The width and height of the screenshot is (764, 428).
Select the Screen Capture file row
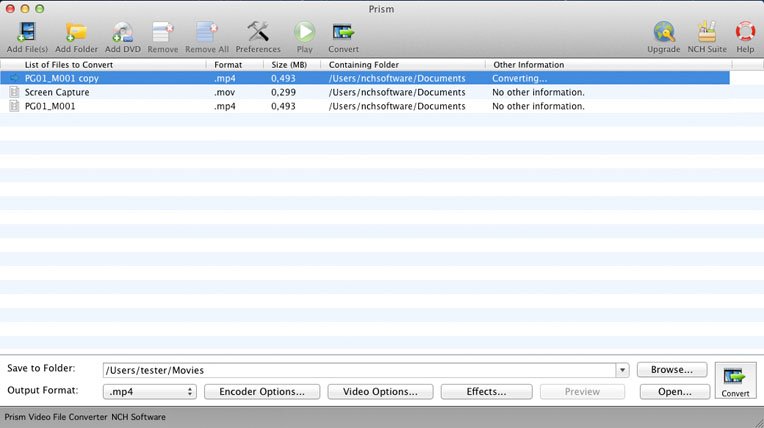[x=57, y=92]
